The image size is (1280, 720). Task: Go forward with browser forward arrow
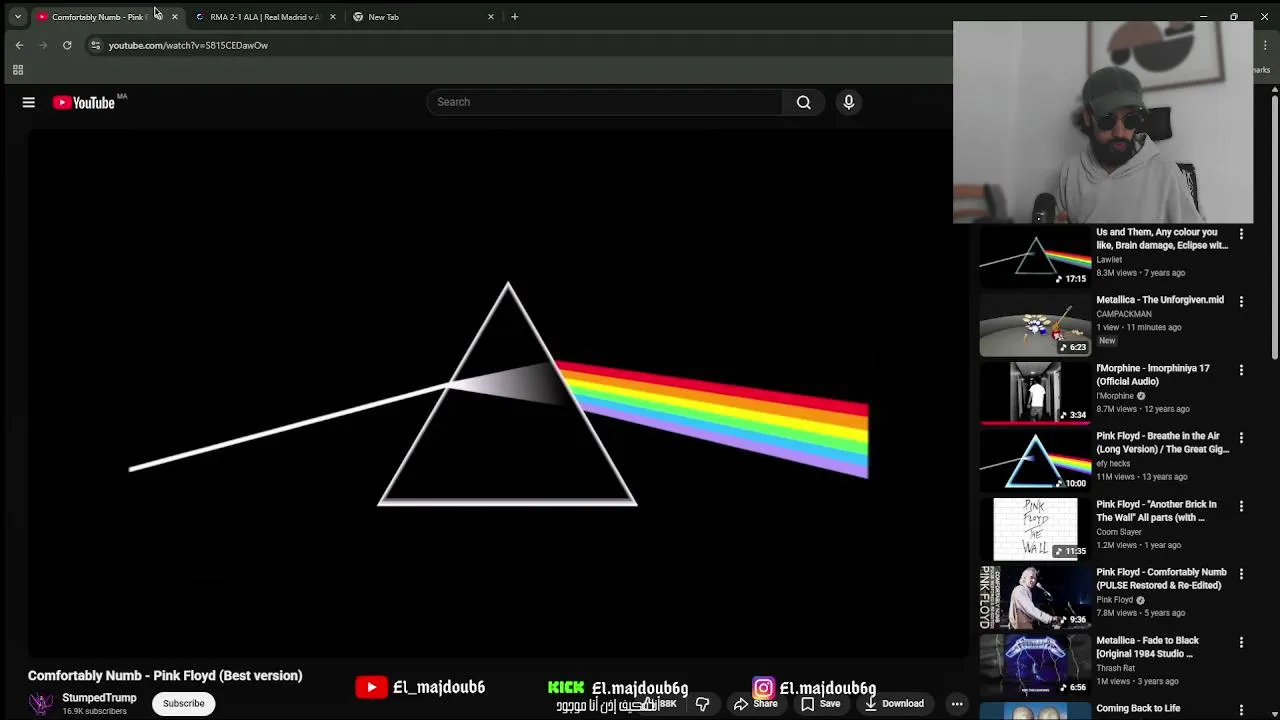tap(43, 45)
